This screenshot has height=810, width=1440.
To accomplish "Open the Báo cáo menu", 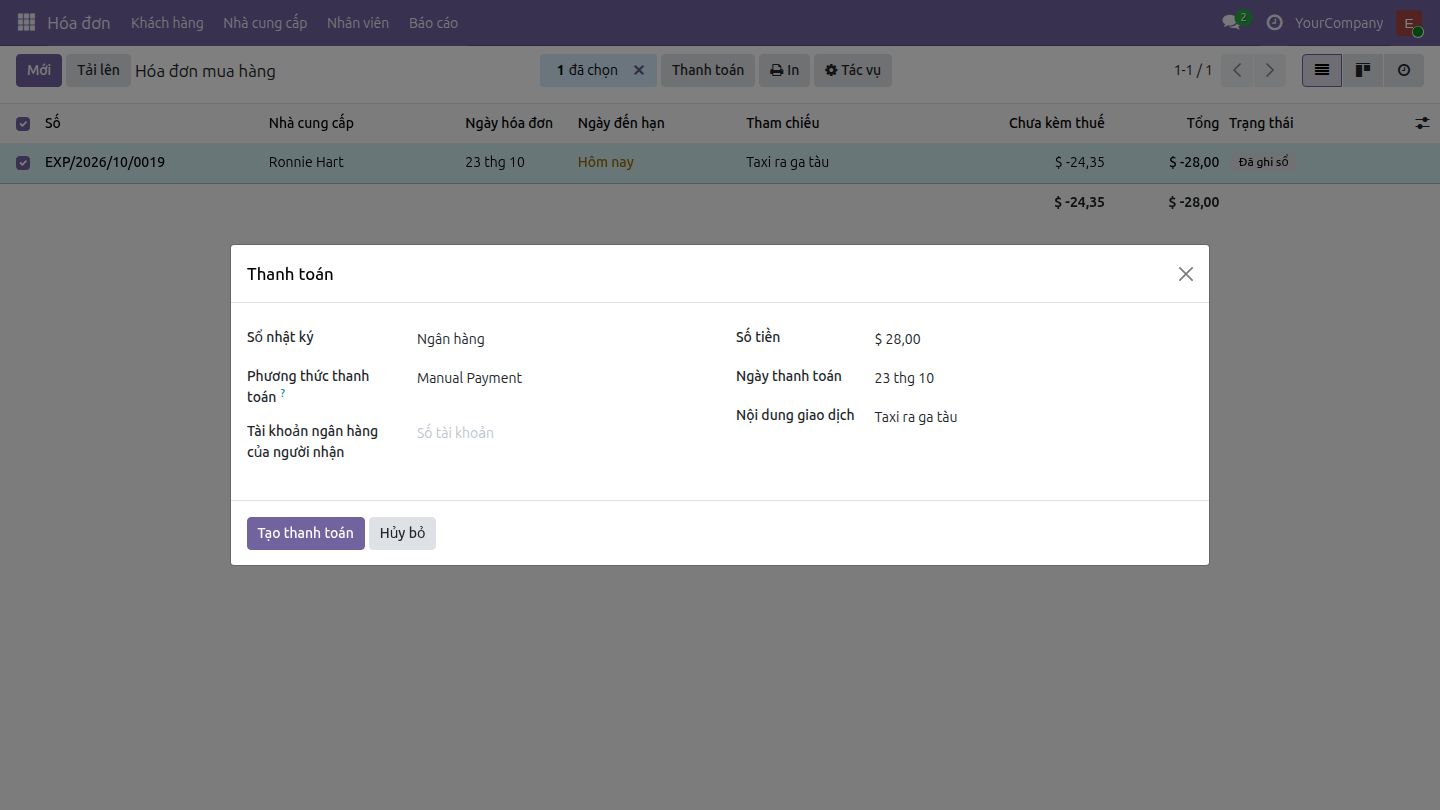I will (x=433, y=23).
